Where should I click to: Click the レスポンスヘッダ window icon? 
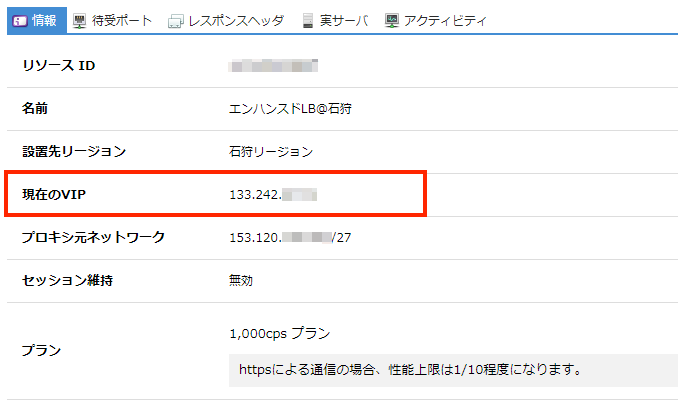[x=176, y=21]
